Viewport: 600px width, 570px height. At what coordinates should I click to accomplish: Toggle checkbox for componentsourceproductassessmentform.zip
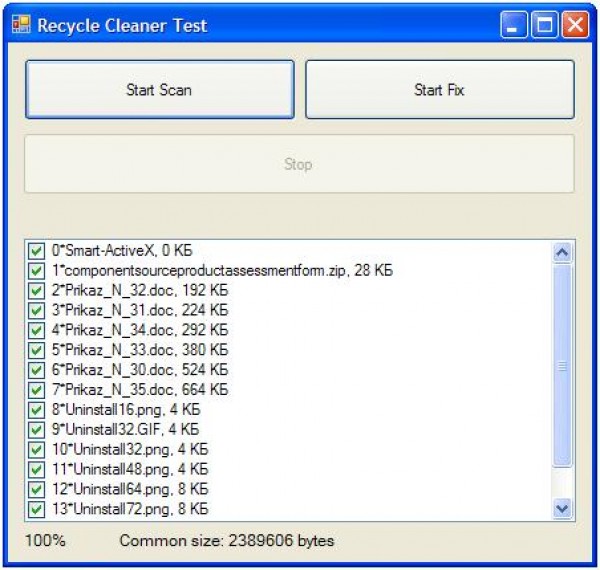pos(37,271)
